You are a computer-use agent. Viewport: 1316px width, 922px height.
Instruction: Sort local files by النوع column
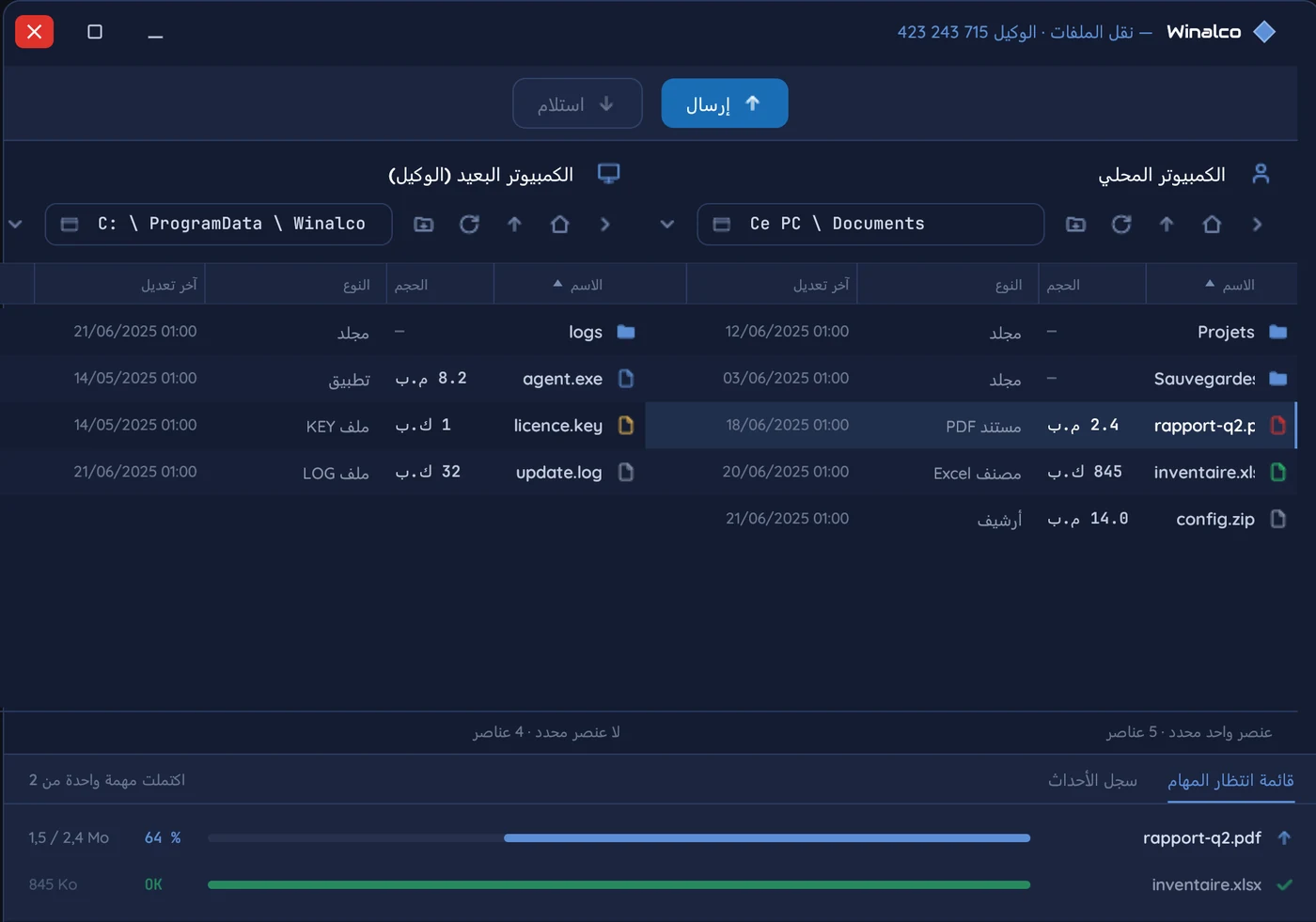point(947,285)
